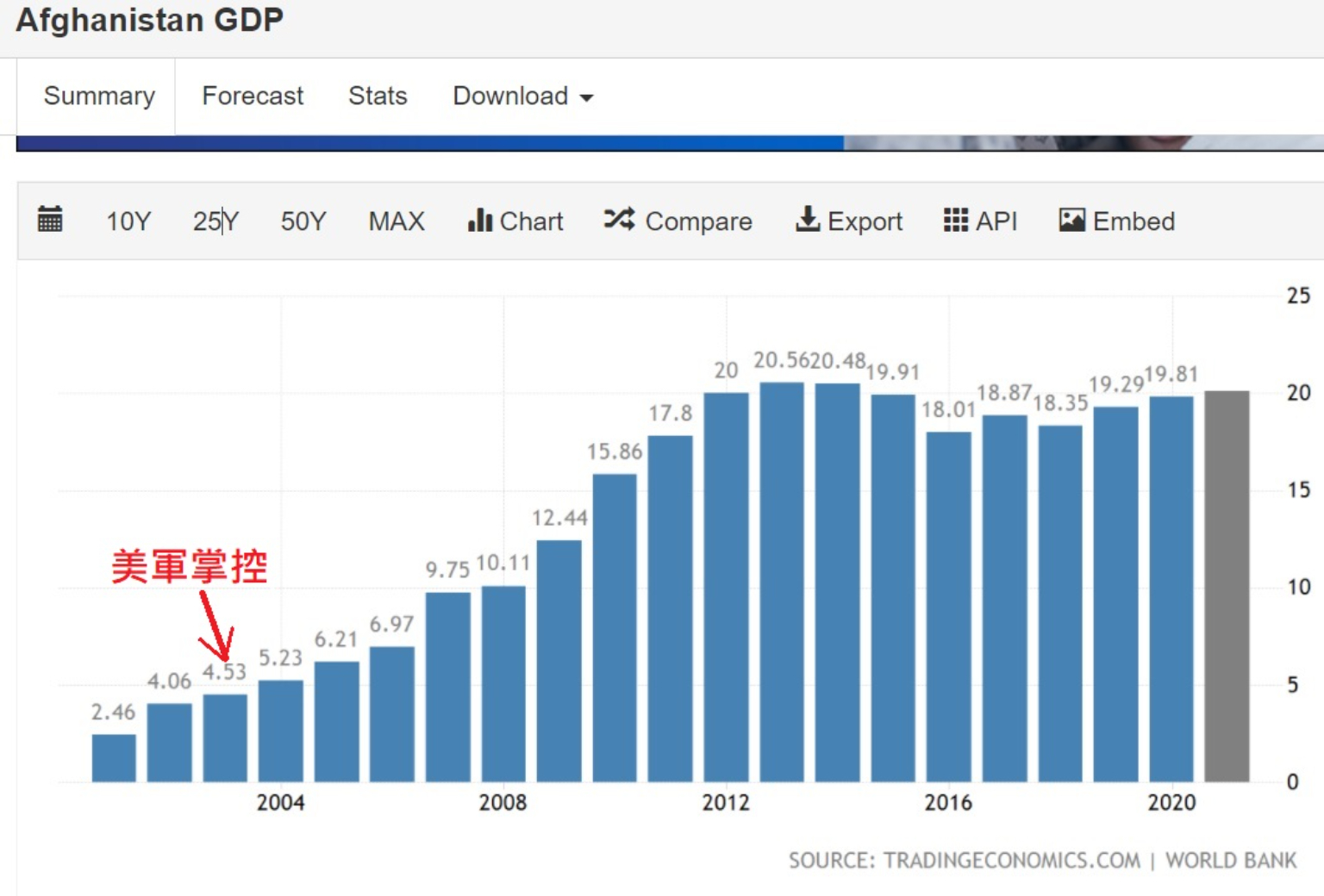Click the image icon beside Embed
The width and height of the screenshot is (1324, 896).
tap(1071, 221)
